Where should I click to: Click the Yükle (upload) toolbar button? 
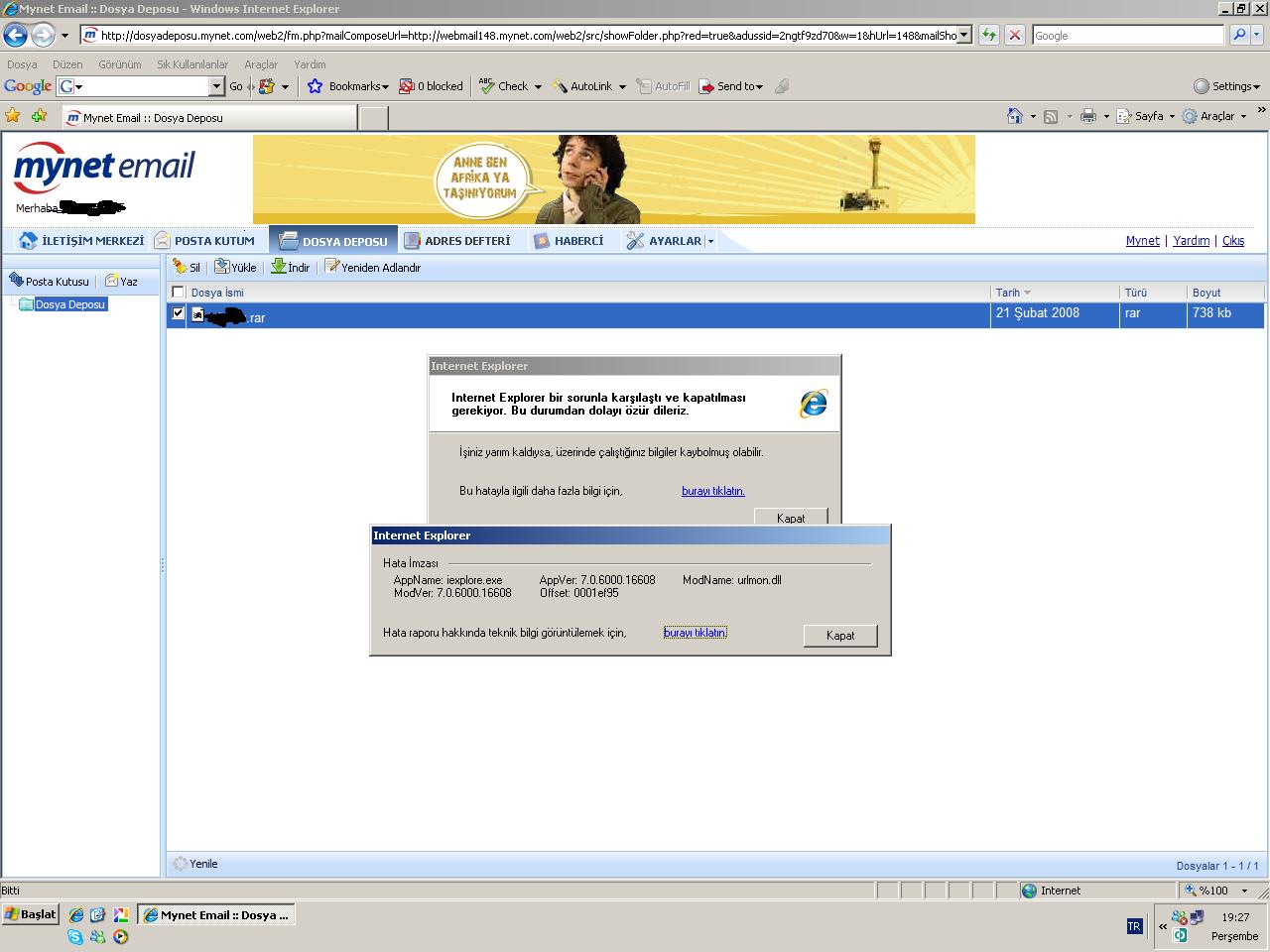(x=236, y=267)
